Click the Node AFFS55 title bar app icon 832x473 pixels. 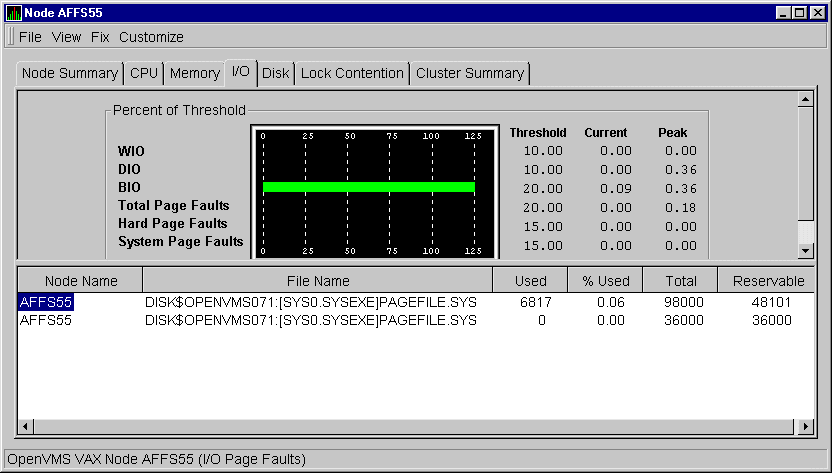[13, 12]
